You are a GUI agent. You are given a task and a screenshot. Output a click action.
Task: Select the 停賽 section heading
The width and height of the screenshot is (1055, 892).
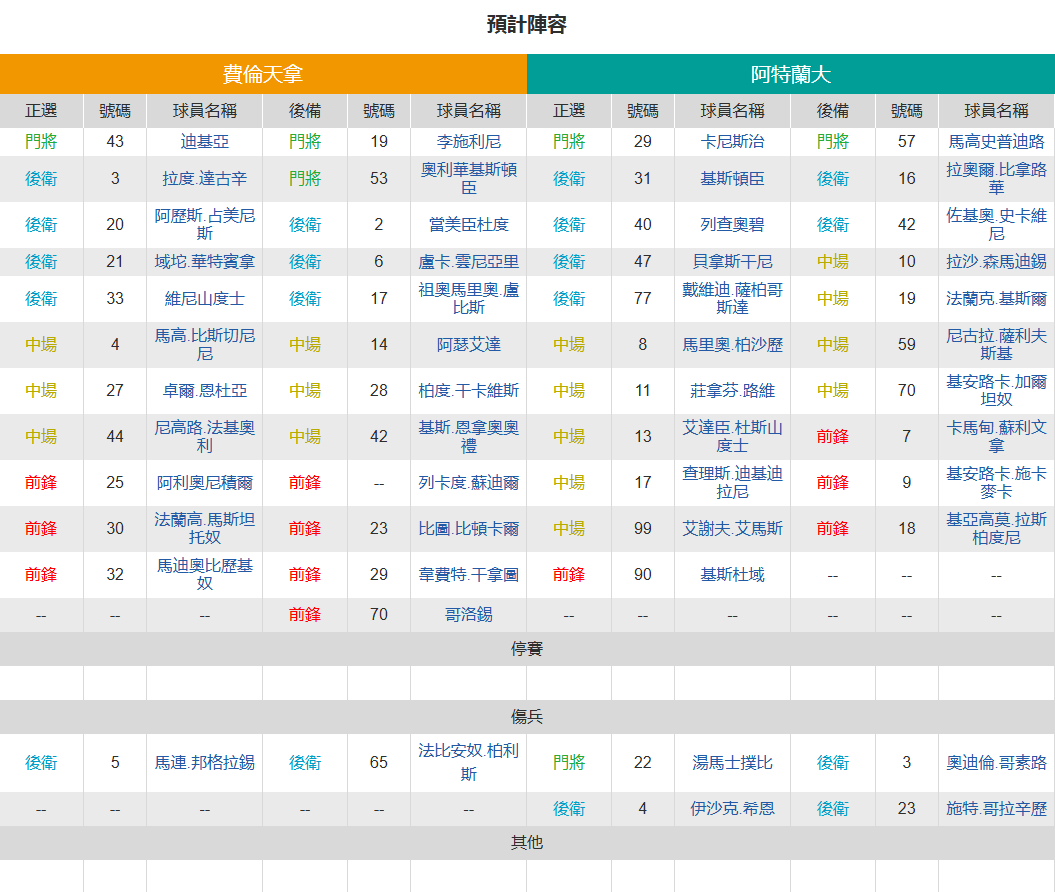click(x=527, y=649)
